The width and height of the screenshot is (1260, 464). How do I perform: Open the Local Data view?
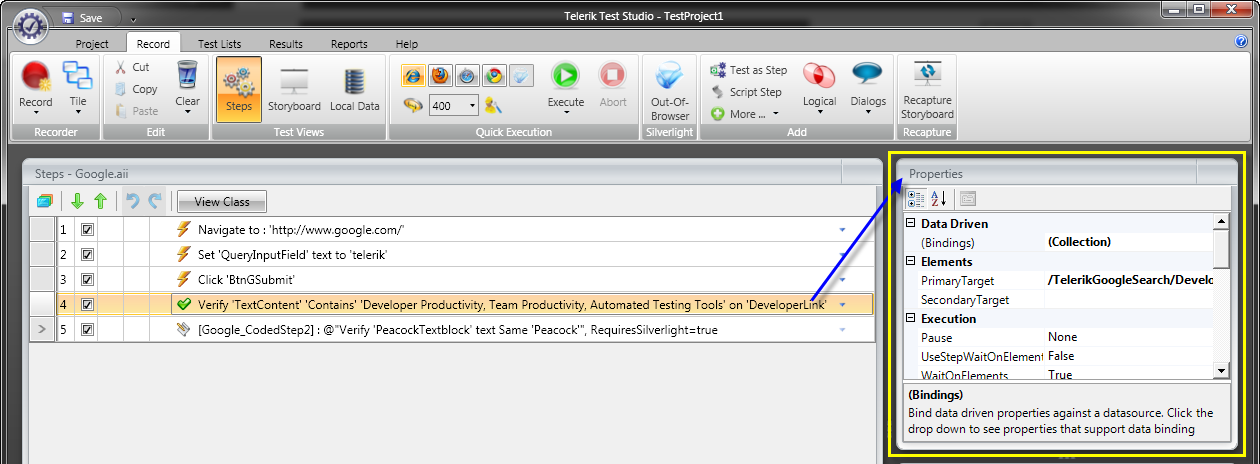pos(355,89)
